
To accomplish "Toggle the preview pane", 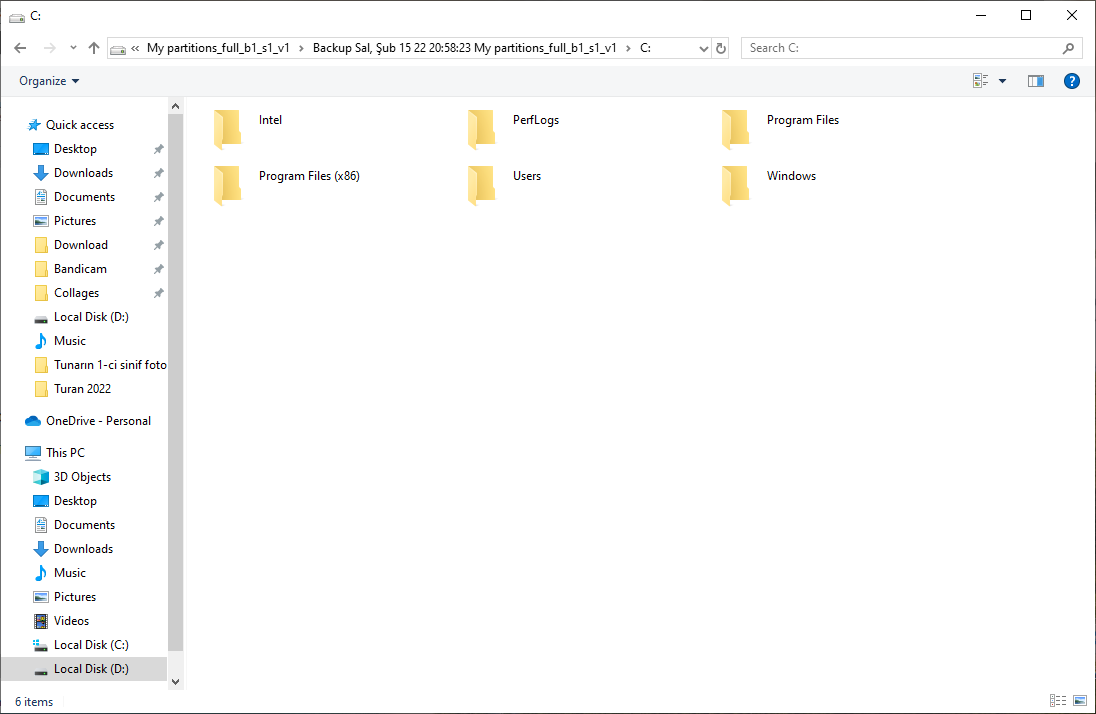I will (1036, 81).
